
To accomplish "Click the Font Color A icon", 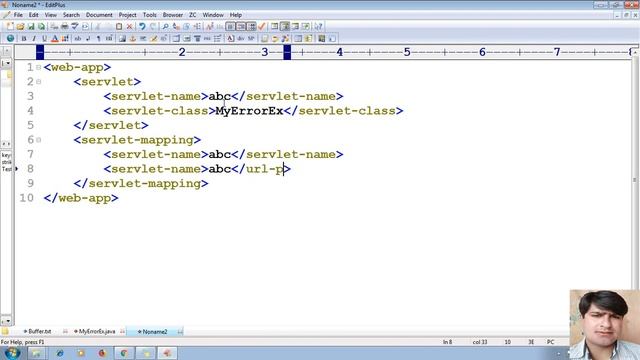I will (55, 38).
